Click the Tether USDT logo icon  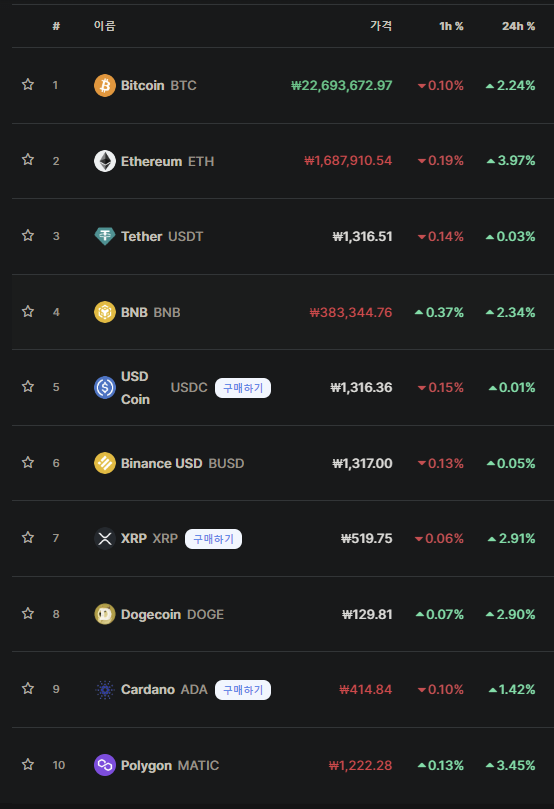(x=105, y=236)
